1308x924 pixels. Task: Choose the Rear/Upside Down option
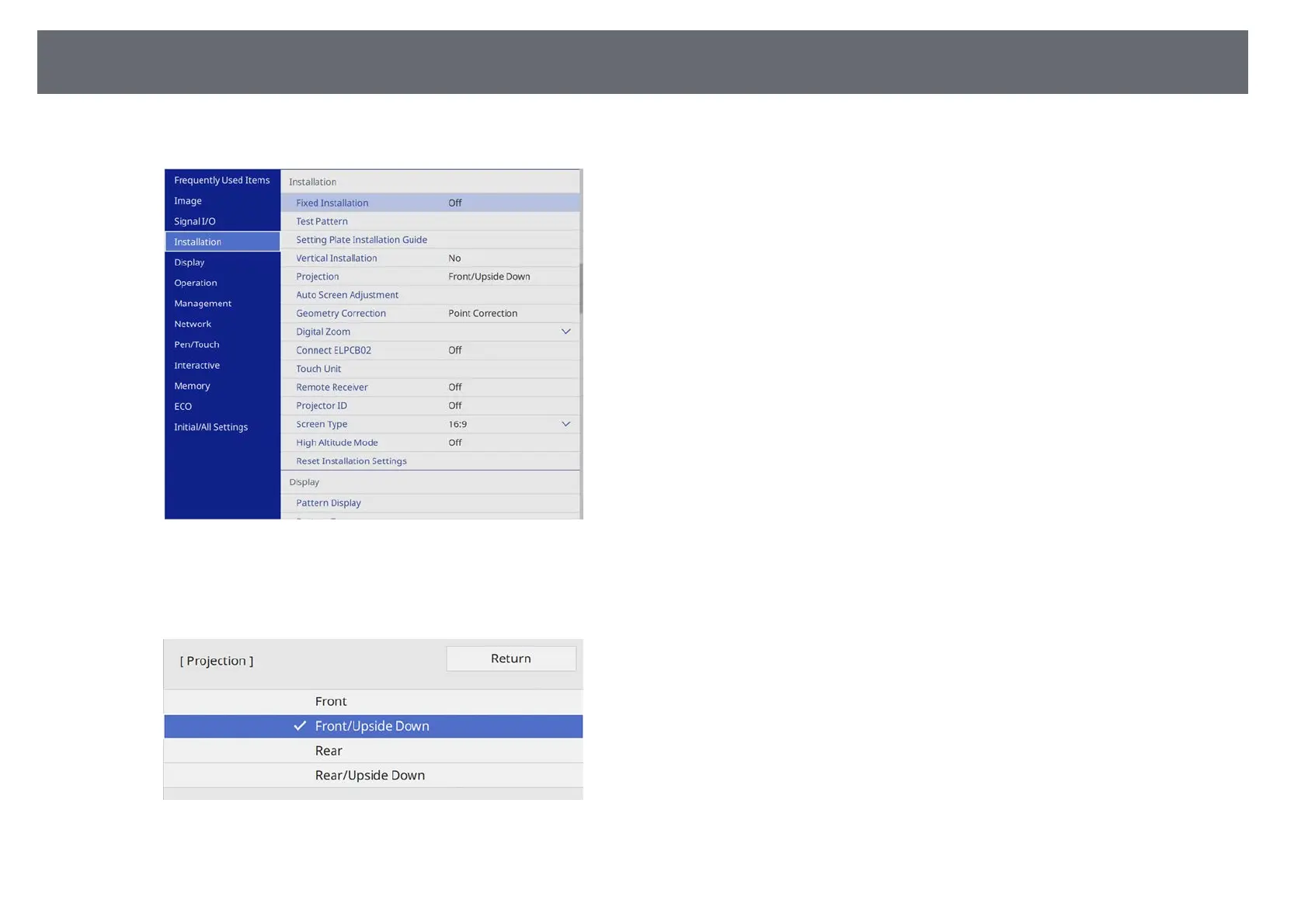(x=374, y=776)
